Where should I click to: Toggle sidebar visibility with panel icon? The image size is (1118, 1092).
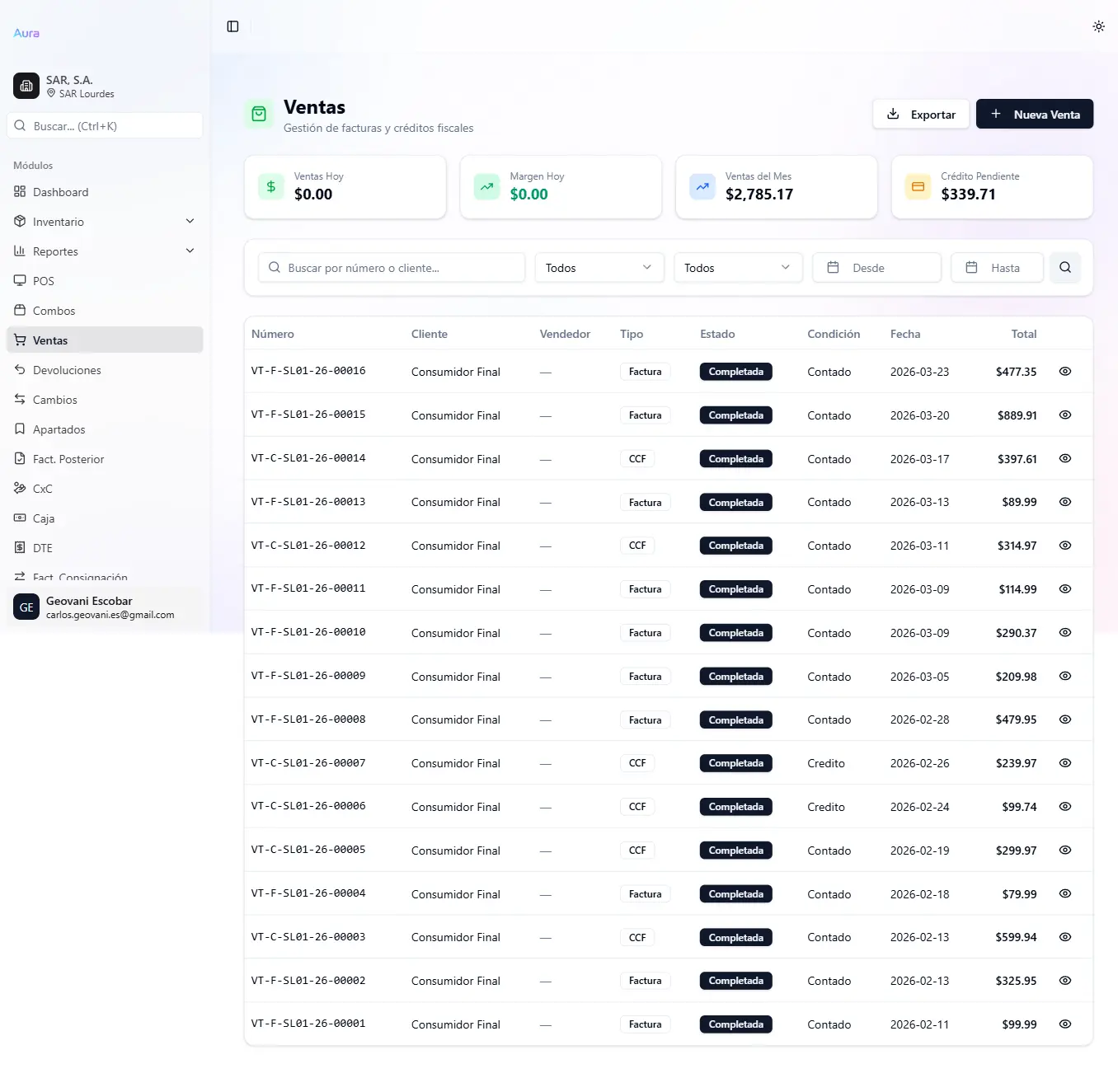[232, 26]
